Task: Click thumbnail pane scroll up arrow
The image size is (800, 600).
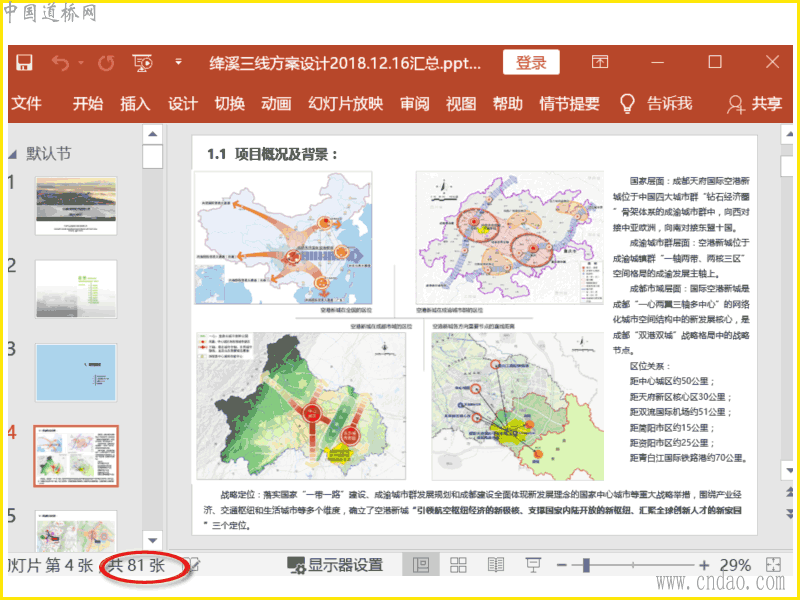Action: (x=153, y=134)
